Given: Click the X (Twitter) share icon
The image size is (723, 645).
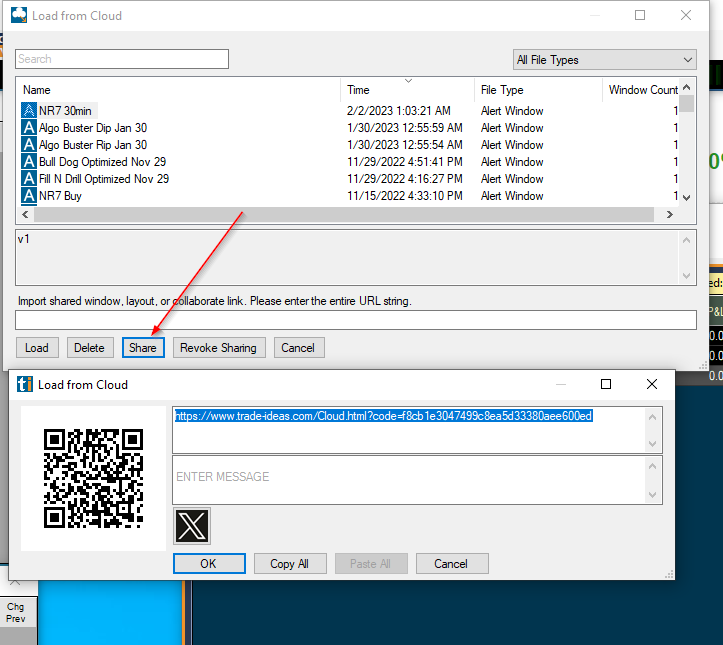Looking at the screenshot, I should point(192,526).
